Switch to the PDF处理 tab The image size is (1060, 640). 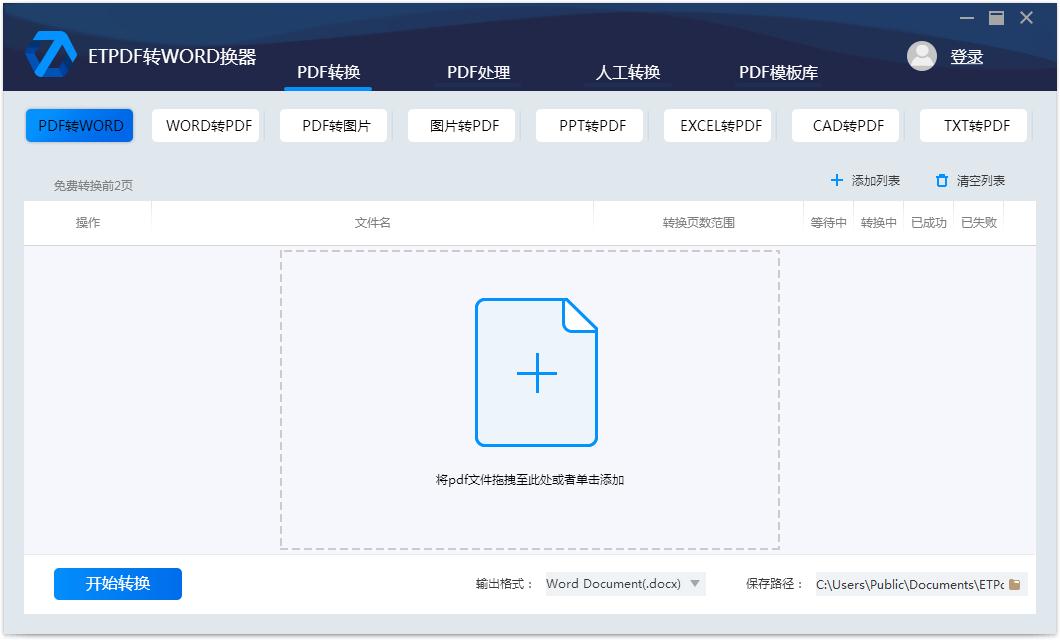click(x=478, y=72)
